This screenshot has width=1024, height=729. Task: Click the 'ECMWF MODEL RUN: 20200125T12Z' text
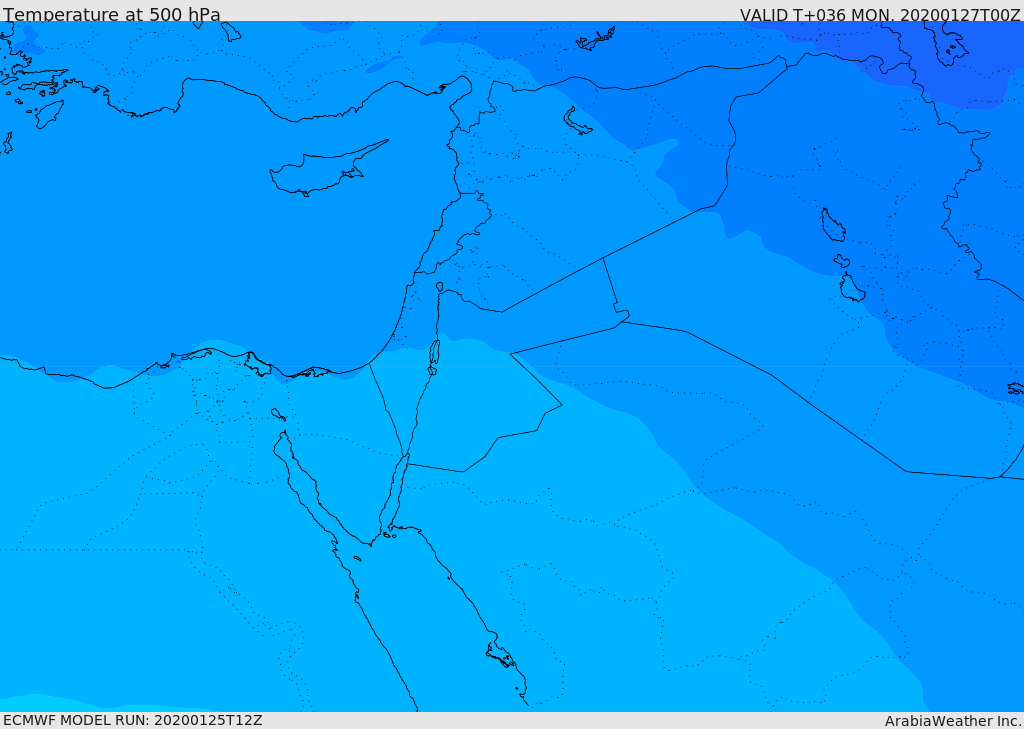tap(133, 720)
